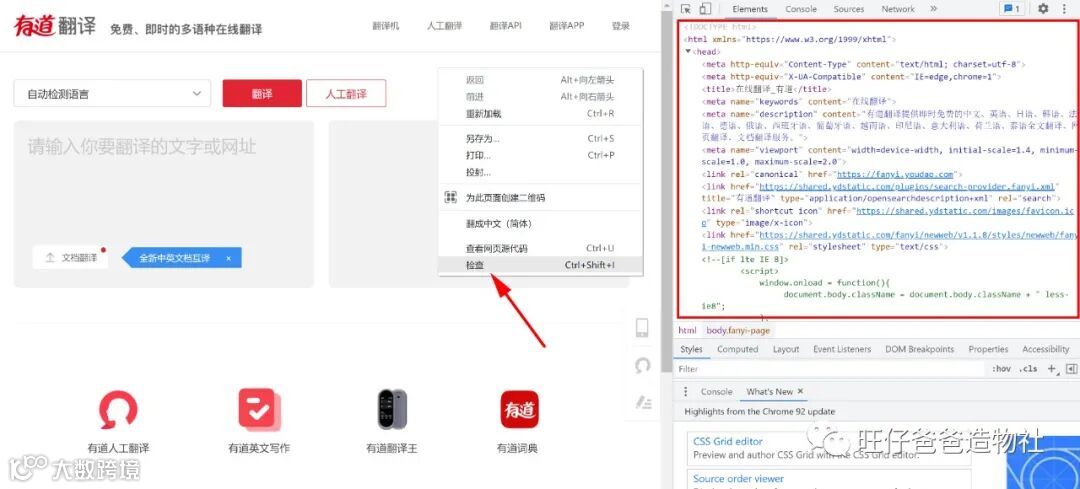Image resolution: width=1080 pixels, height=489 pixels.
Task: Select html in the DOM breadcrumb
Action: (687, 331)
